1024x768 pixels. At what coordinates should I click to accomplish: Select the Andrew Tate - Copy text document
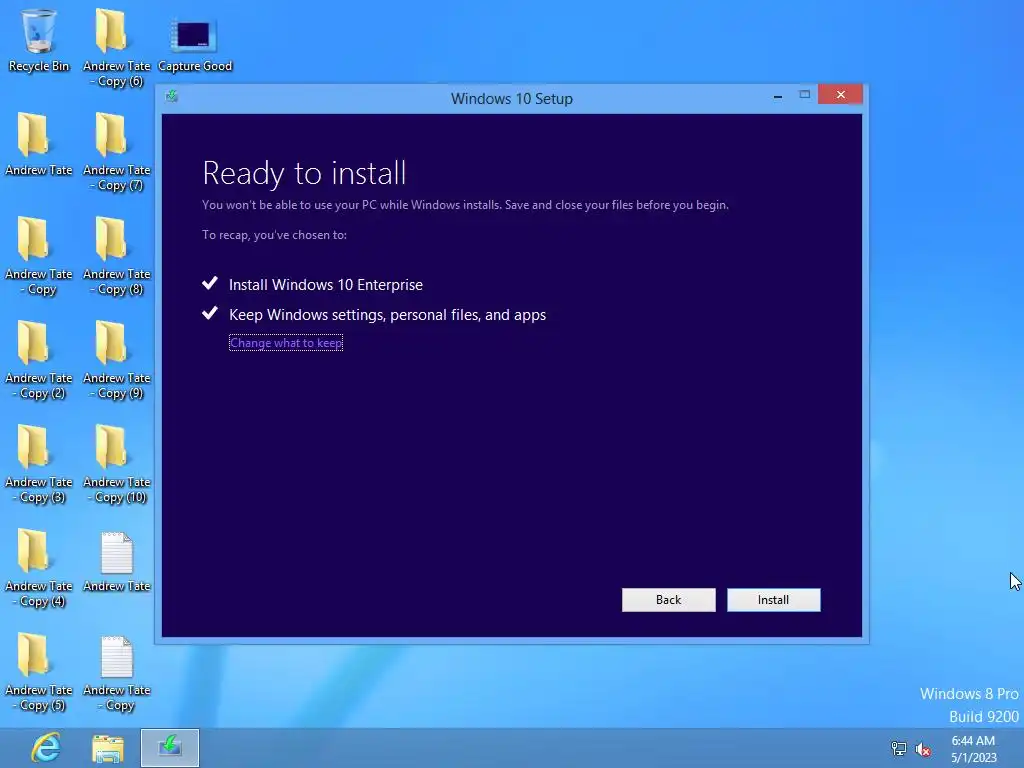point(116,673)
